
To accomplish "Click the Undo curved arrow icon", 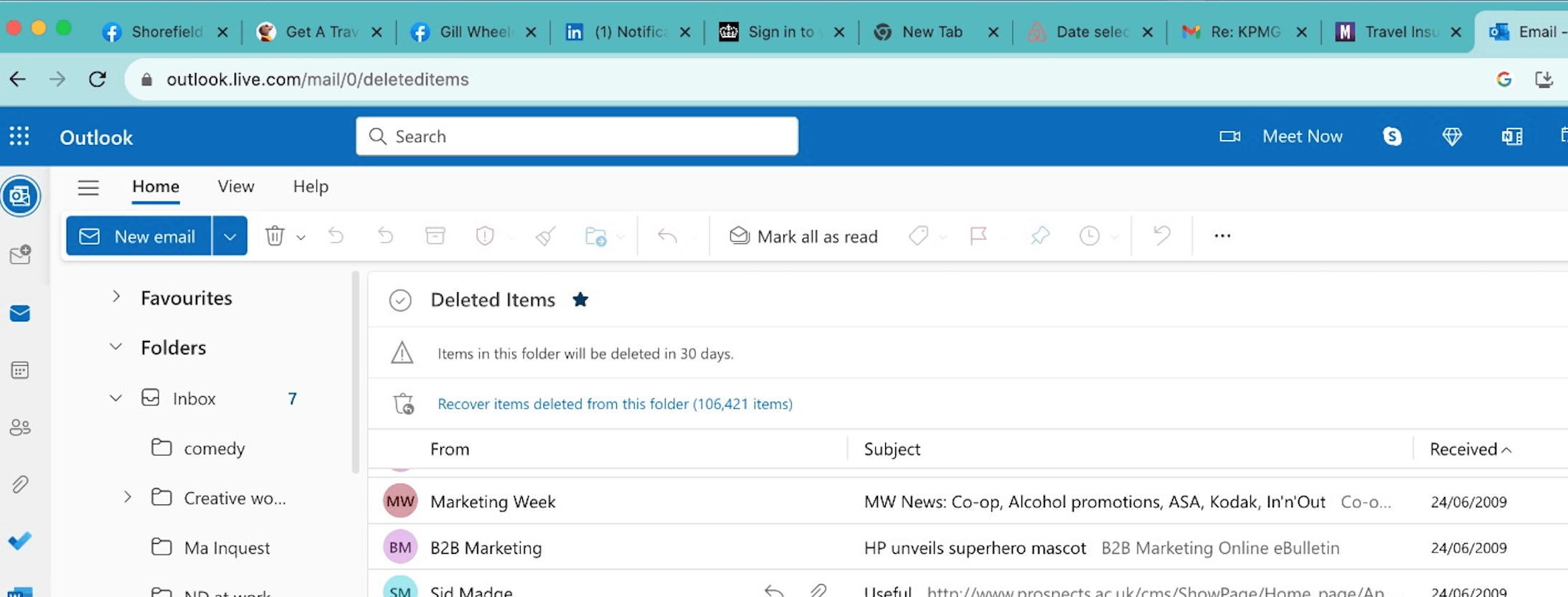I will point(1162,235).
